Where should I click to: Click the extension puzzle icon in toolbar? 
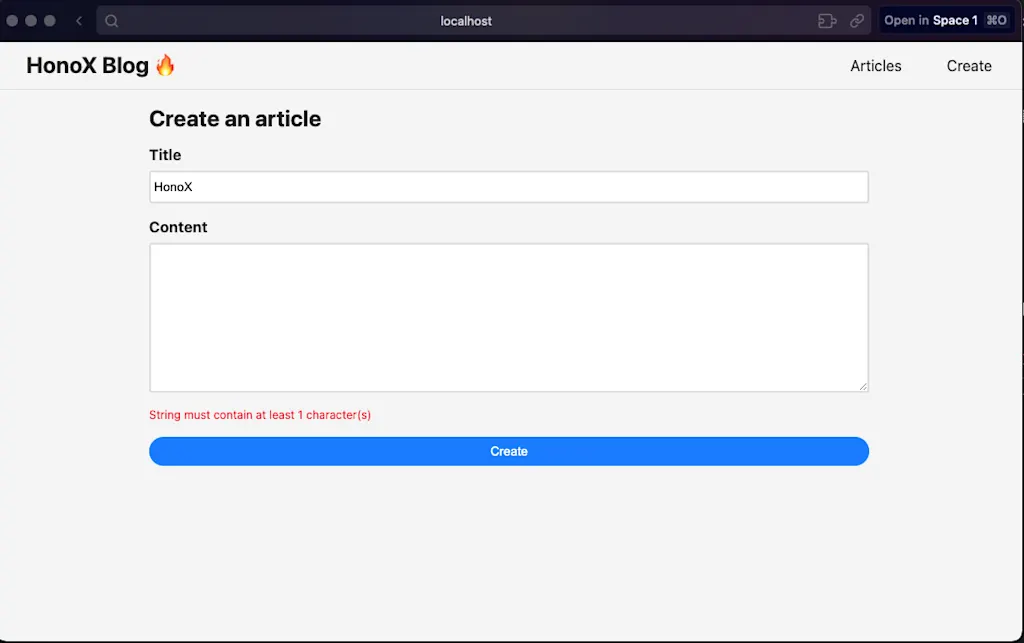(827, 21)
